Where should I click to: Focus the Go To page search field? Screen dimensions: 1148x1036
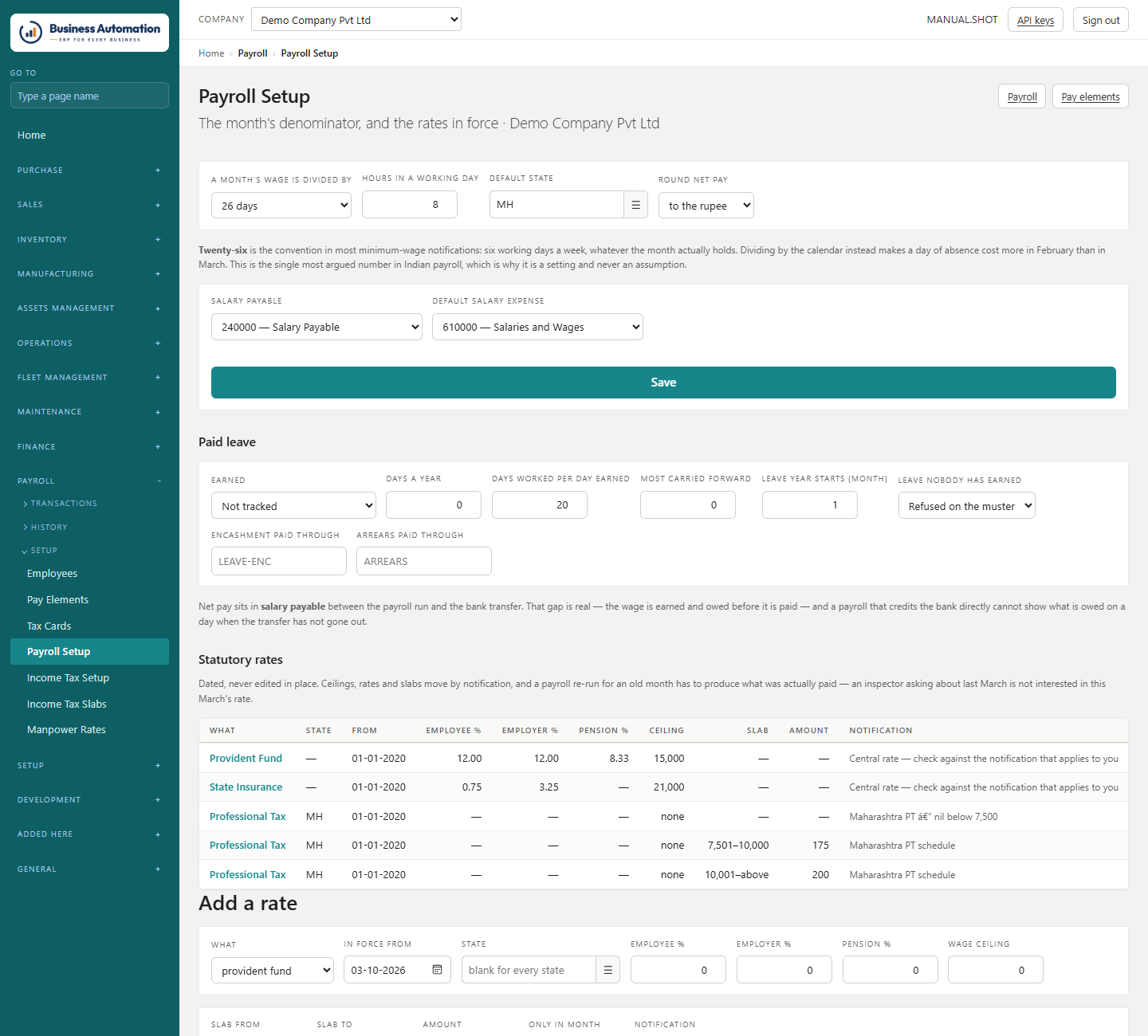89,96
